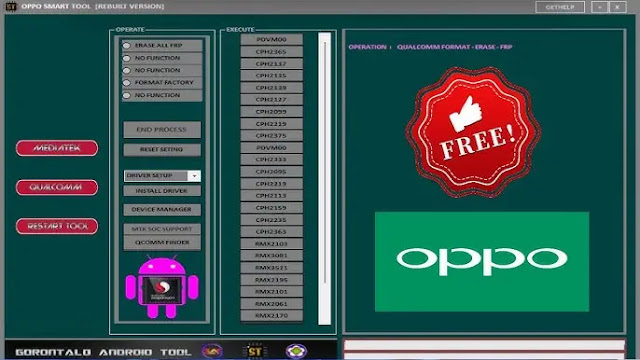Open the GETHELP button in the title bar
This screenshot has width=640, height=360.
(x=560, y=7)
